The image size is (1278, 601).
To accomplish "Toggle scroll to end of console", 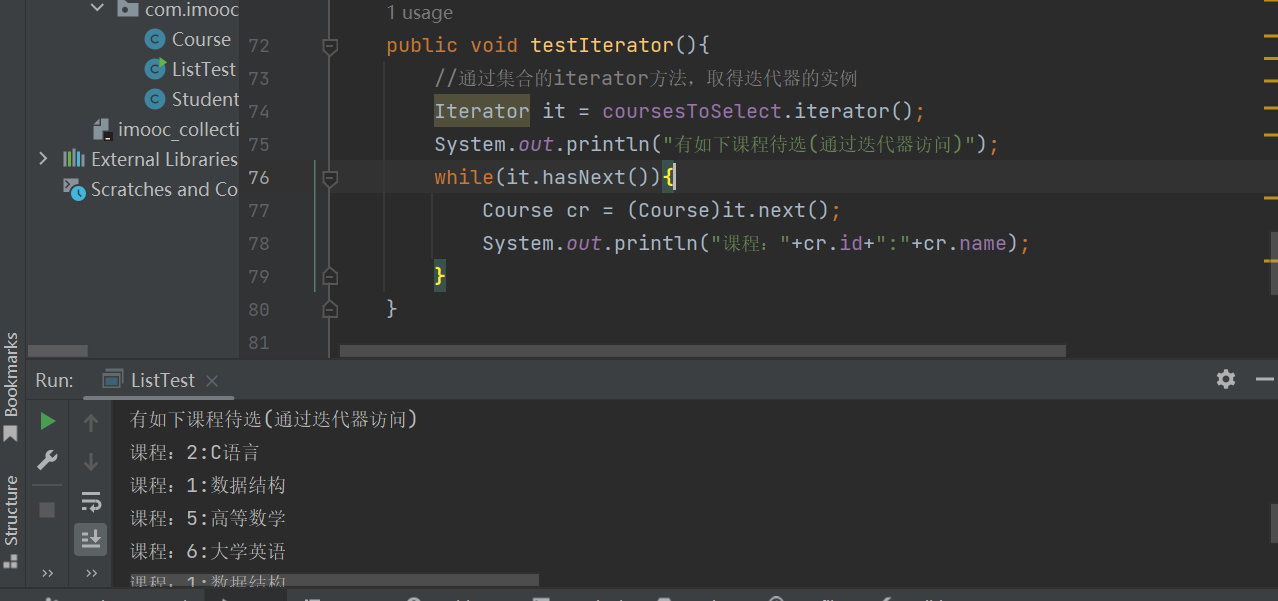I will pyautogui.click(x=91, y=540).
